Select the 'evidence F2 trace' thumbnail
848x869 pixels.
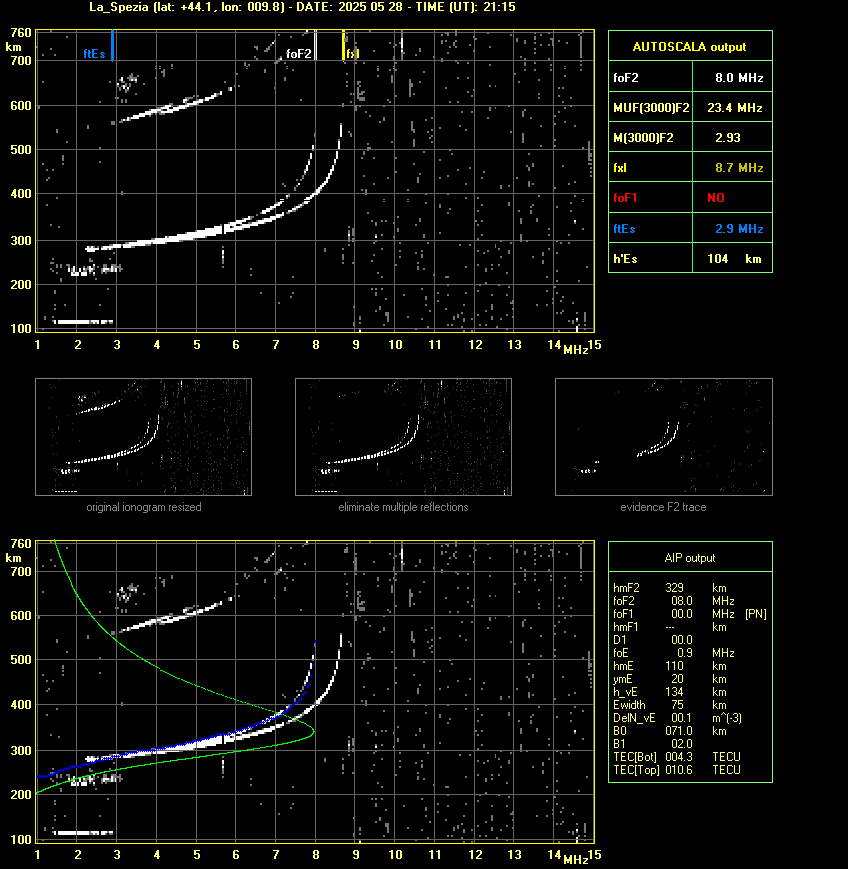(664, 437)
